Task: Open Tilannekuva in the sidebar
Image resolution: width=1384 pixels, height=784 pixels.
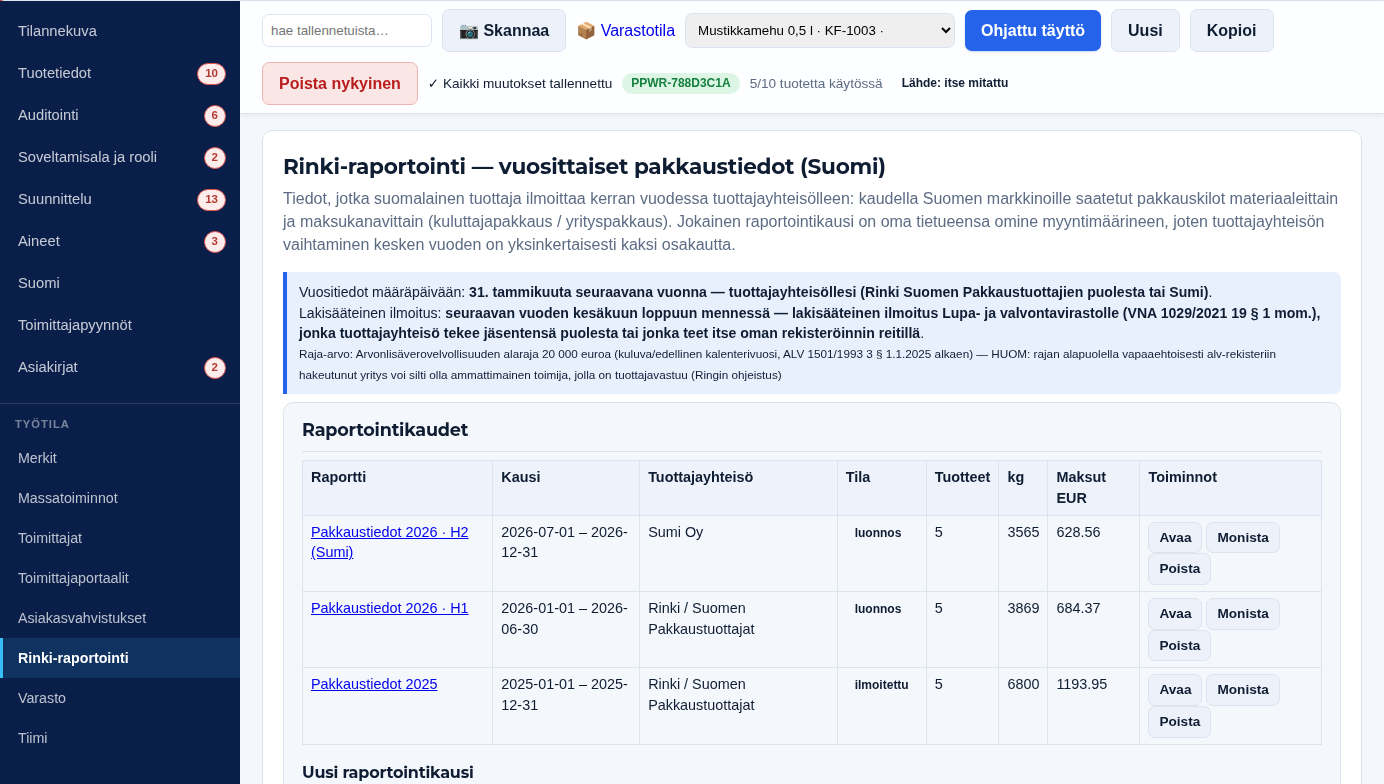Action: point(120,31)
